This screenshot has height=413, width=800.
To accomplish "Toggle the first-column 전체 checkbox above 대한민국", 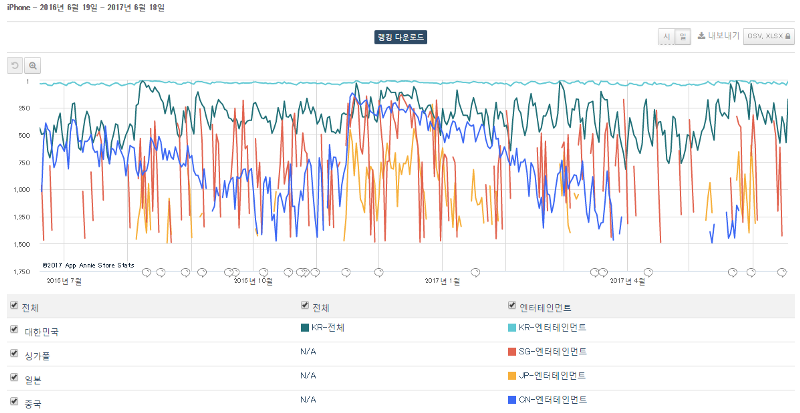I will (x=14, y=305).
